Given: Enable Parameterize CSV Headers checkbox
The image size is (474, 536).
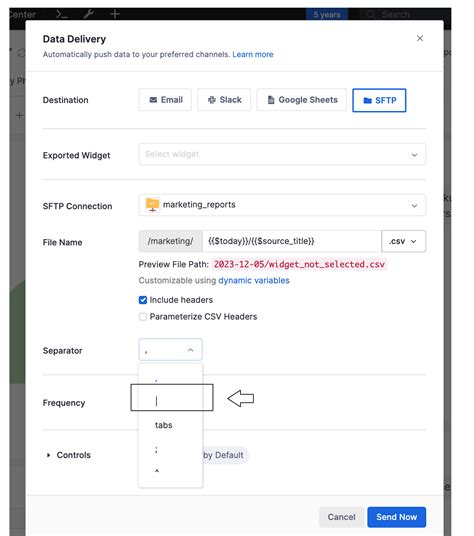Looking at the screenshot, I should (x=143, y=317).
